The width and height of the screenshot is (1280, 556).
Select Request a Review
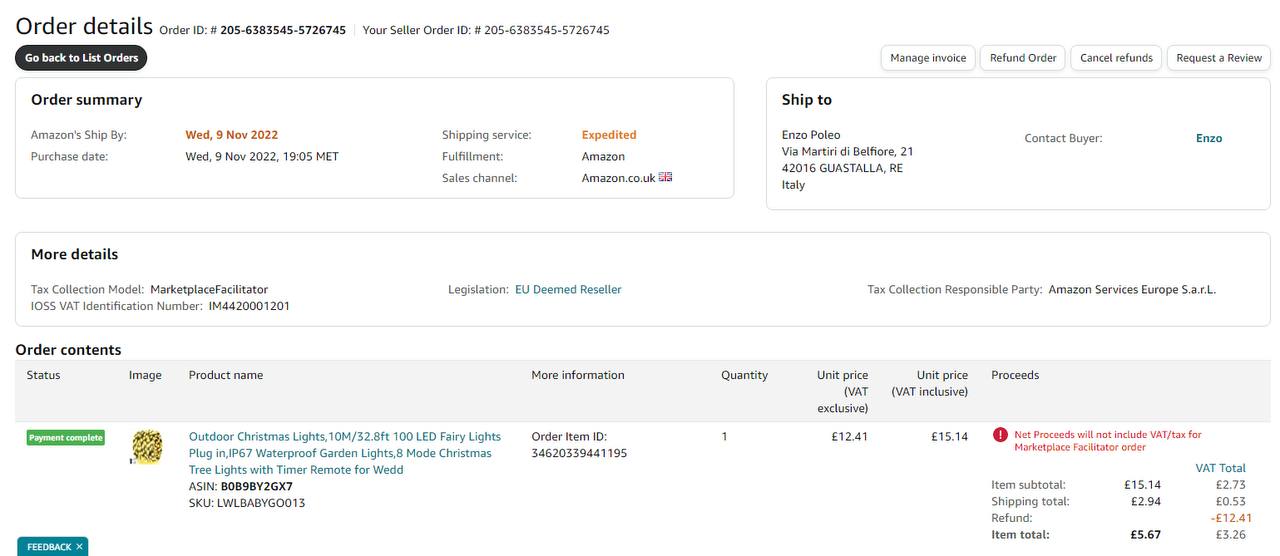(x=1219, y=58)
